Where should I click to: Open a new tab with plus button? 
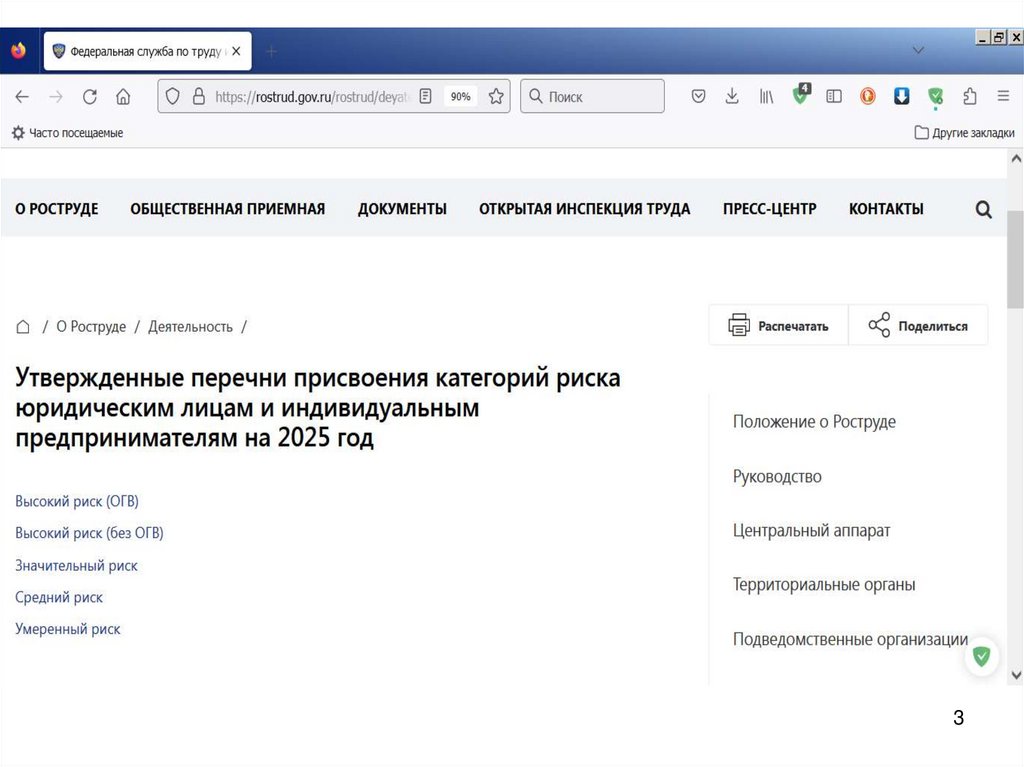pyautogui.click(x=272, y=51)
